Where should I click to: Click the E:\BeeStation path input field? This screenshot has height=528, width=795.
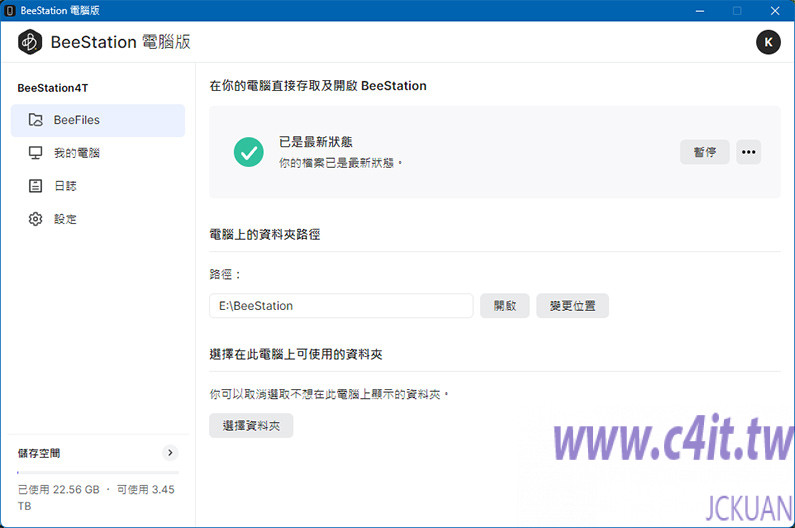pyautogui.click(x=341, y=306)
